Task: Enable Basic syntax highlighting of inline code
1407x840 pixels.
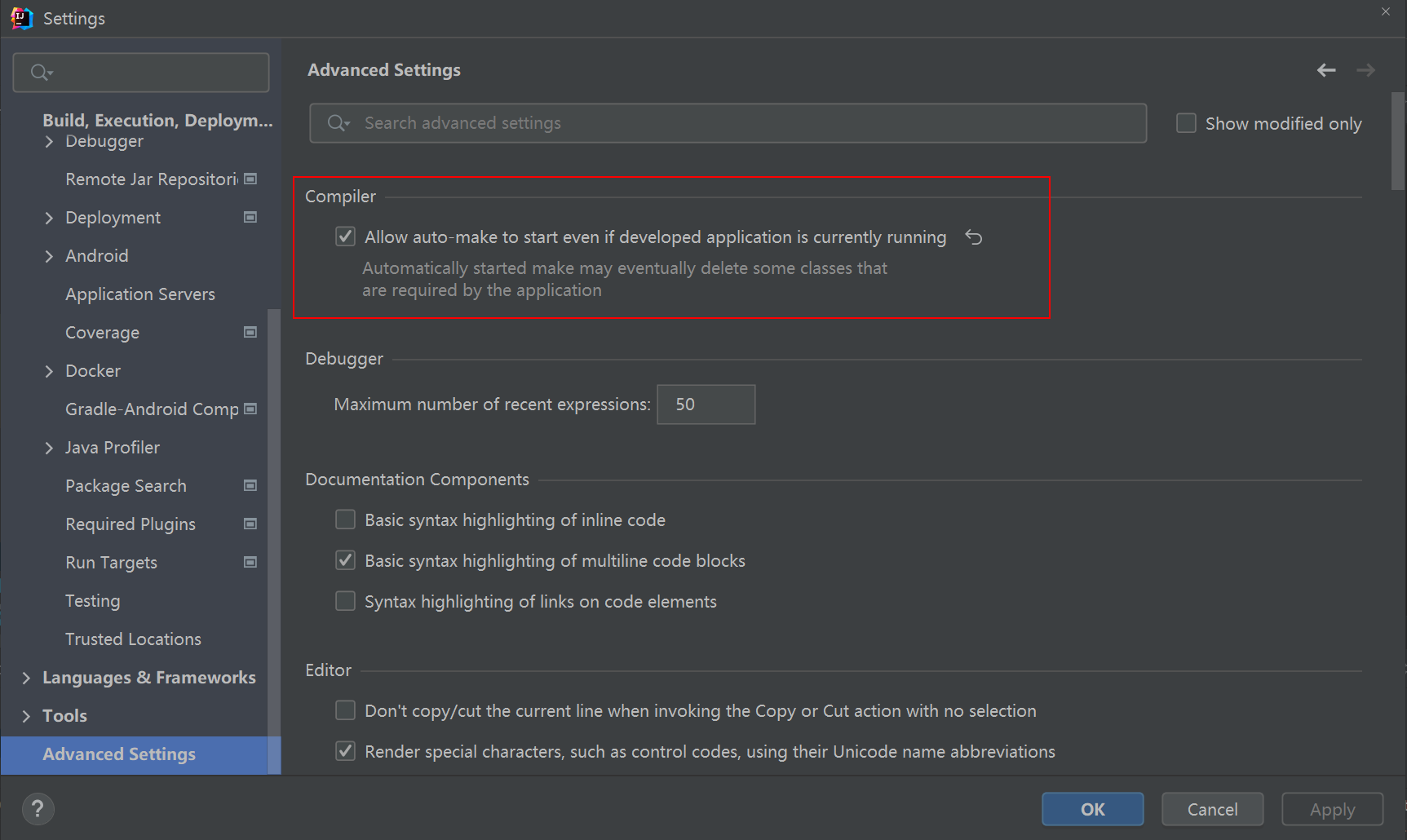Action: tap(346, 519)
